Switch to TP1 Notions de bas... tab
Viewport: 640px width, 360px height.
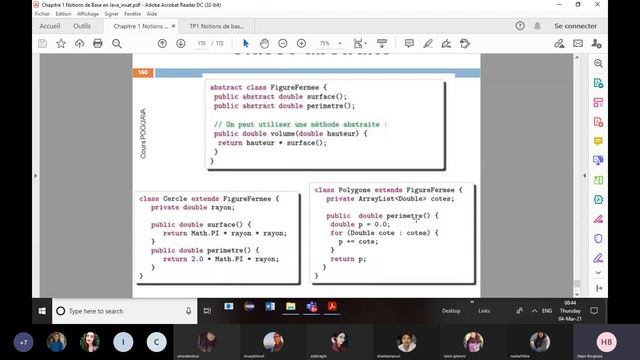pos(216,26)
